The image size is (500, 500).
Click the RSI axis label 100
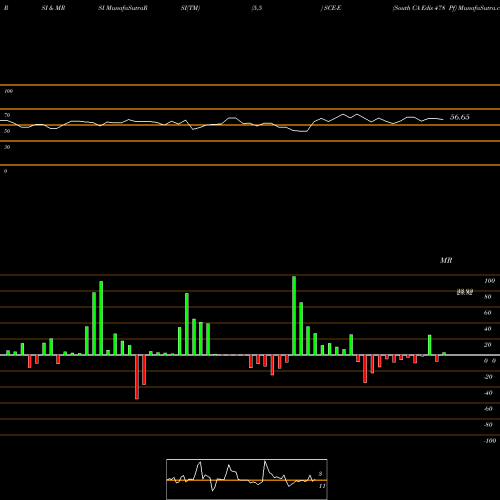pos(9,91)
